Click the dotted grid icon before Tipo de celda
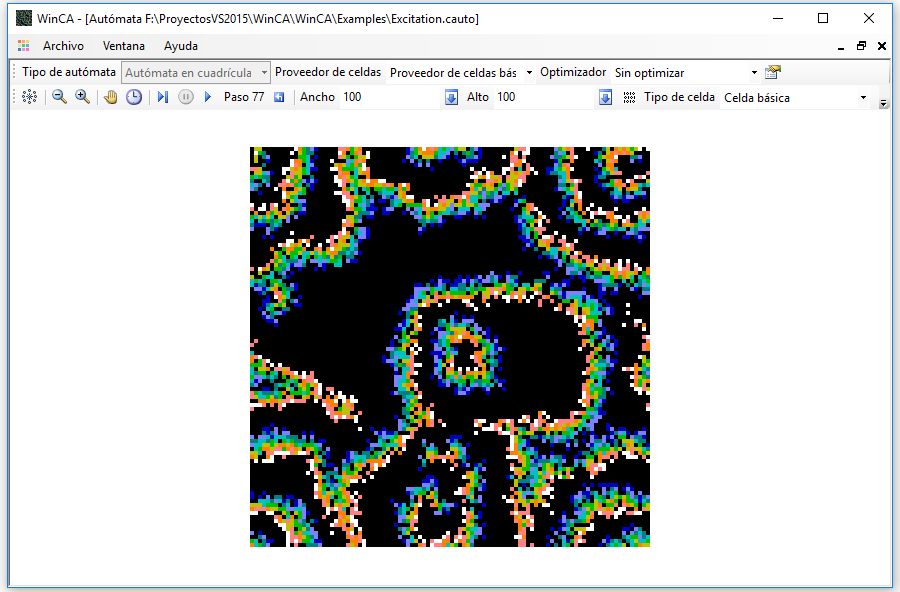 [x=630, y=97]
